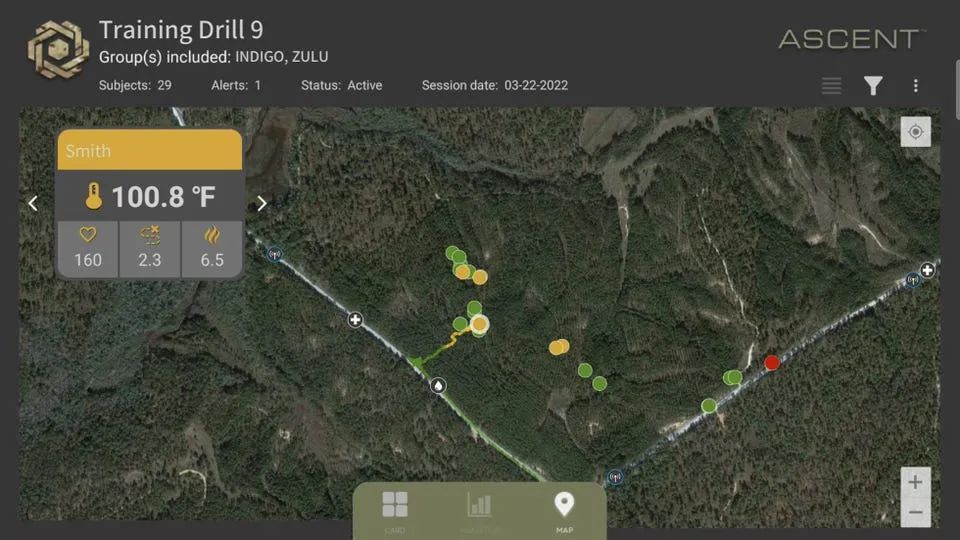This screenshot has height=540, width=960.
Task: Zoom out with the minus button
Action: click(915, 512)
